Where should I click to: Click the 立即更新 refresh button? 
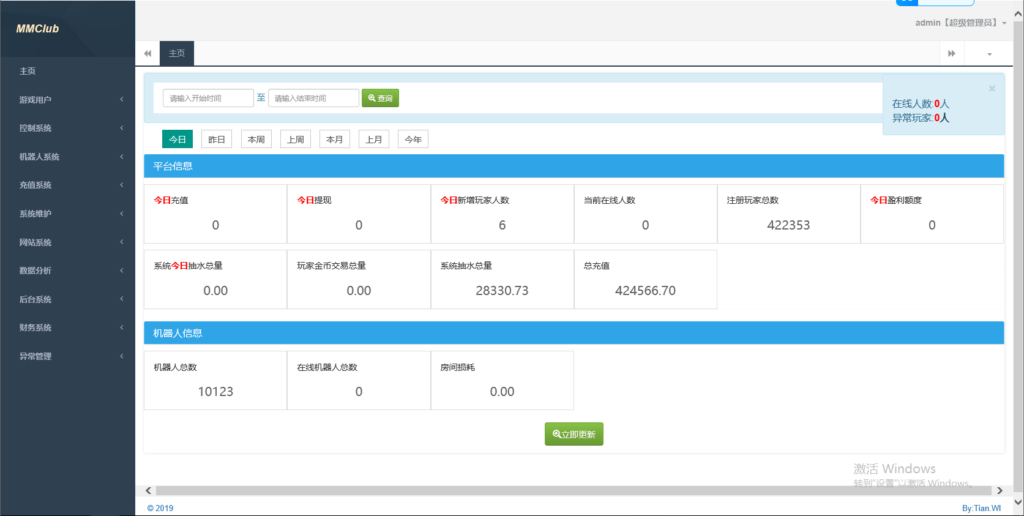coord(574,434)
